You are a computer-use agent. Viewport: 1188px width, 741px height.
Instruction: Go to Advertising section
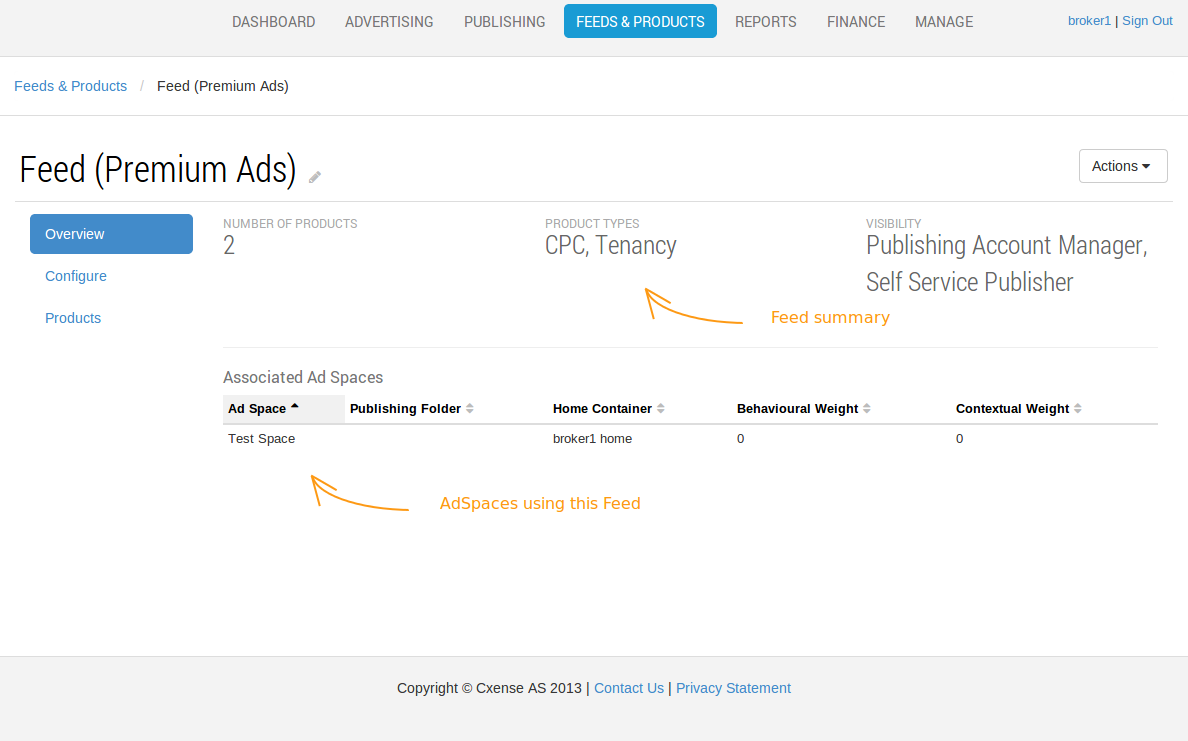(x=389, y=22)
